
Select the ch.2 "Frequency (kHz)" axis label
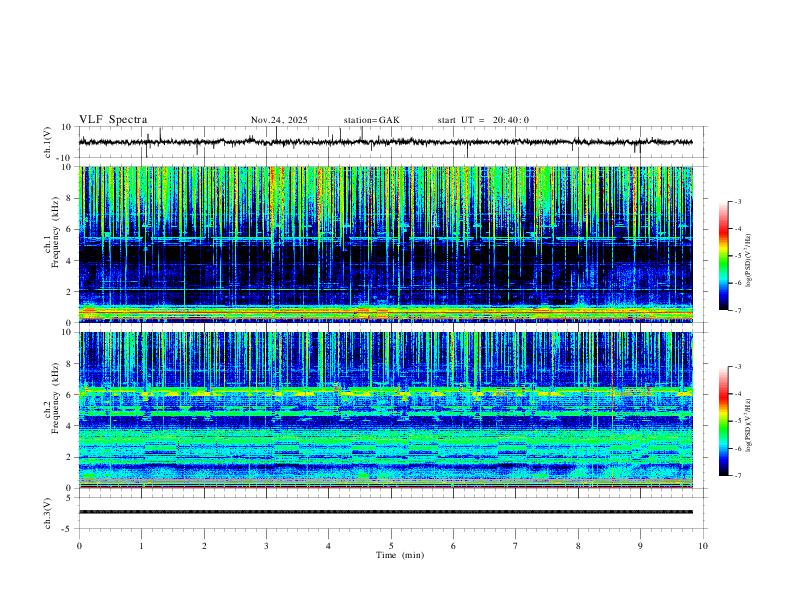click(x=57, y=397)
